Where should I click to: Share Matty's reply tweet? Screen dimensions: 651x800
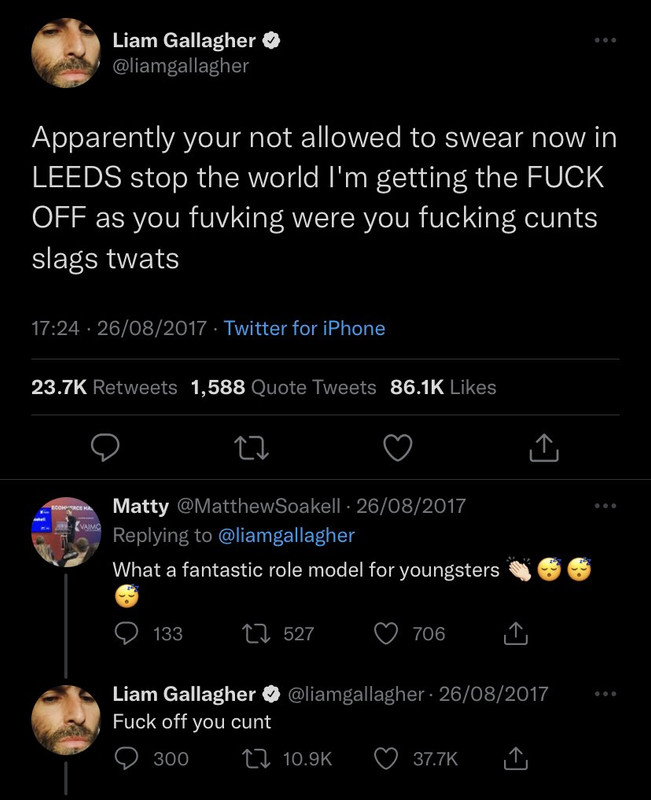[515, 633]
